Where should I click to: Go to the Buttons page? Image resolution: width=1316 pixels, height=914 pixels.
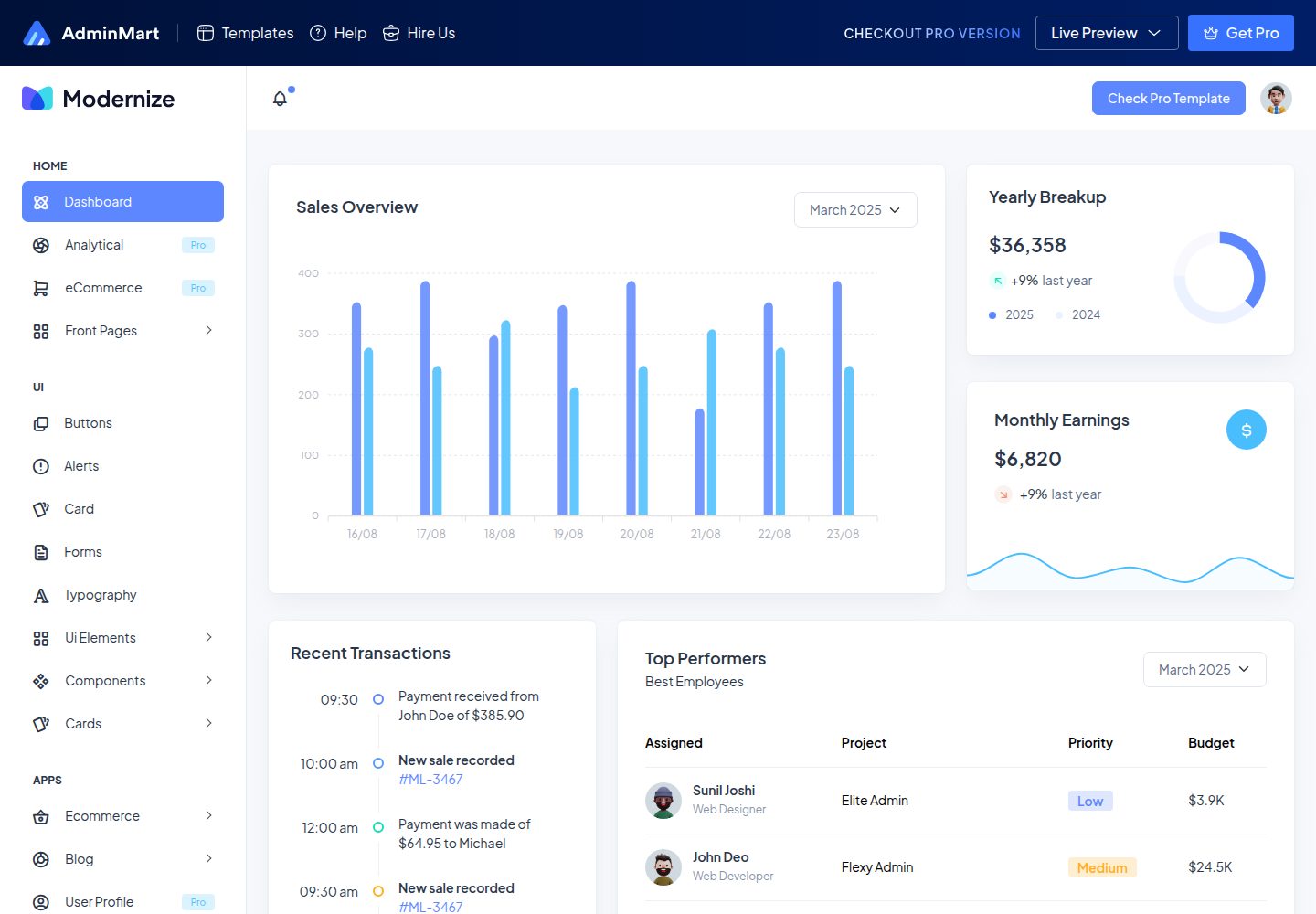122,423
